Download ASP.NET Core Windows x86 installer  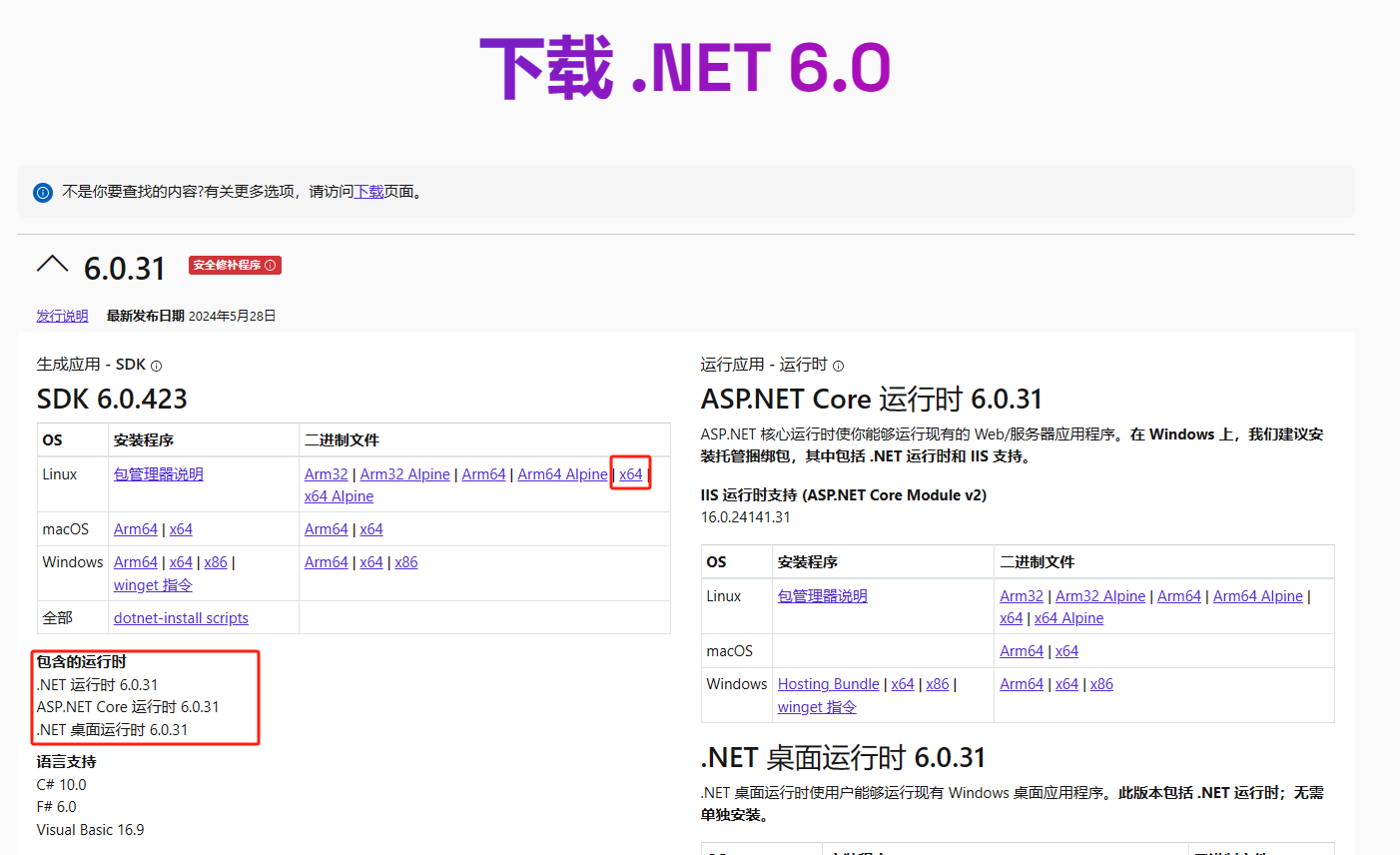click(938, 684)
